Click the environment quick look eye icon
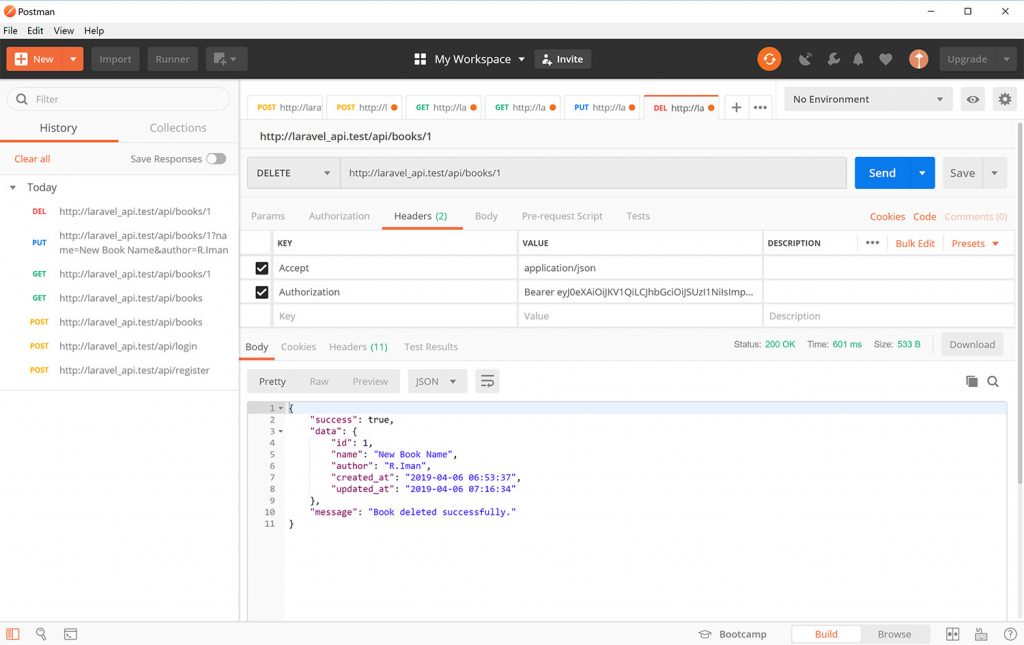Viewport: 1024px width, 645px height. click(x=972, y=99)
